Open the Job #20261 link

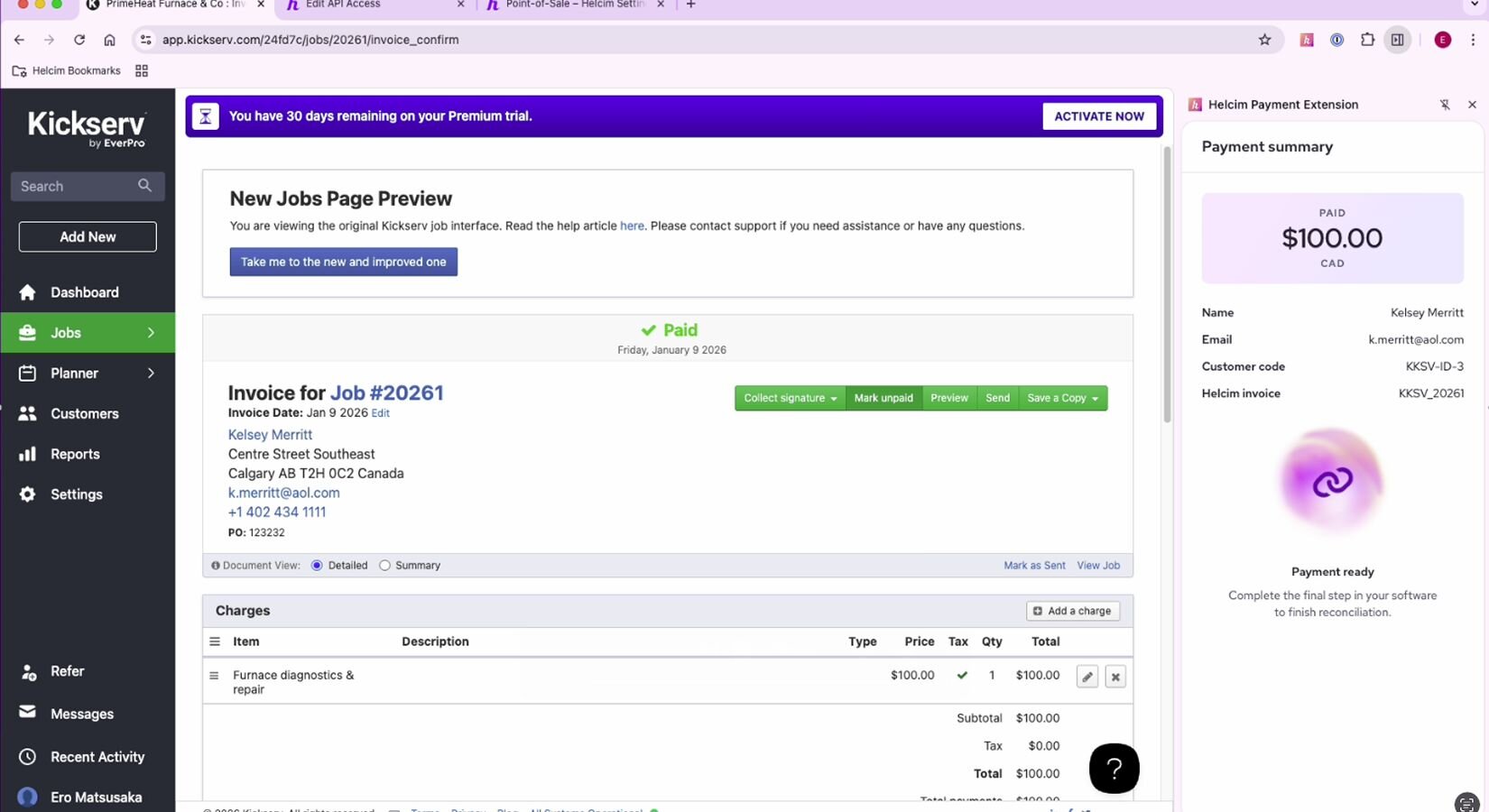click(386, 393)
